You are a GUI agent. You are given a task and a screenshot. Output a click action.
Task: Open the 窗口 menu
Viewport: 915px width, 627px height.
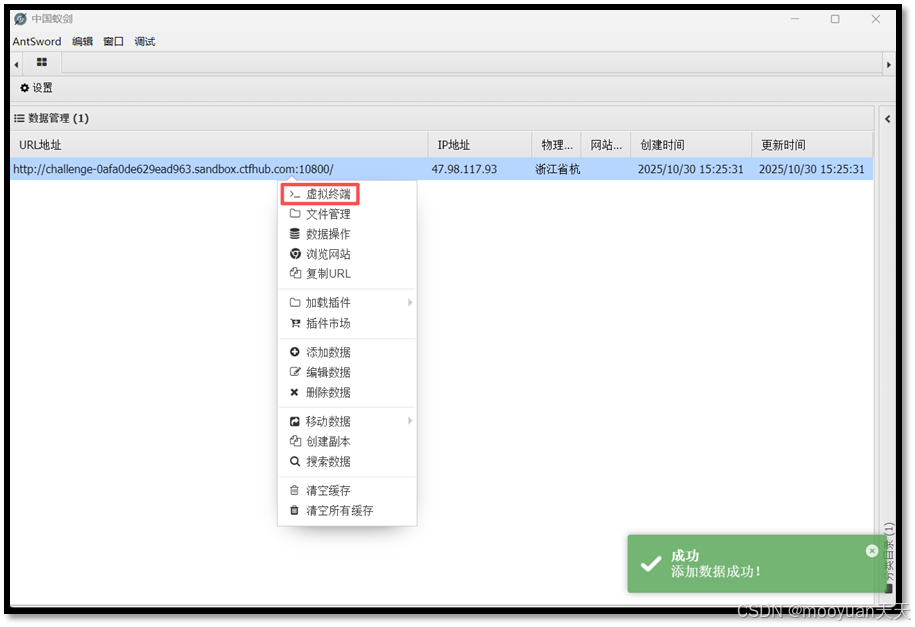click(113, 41)
